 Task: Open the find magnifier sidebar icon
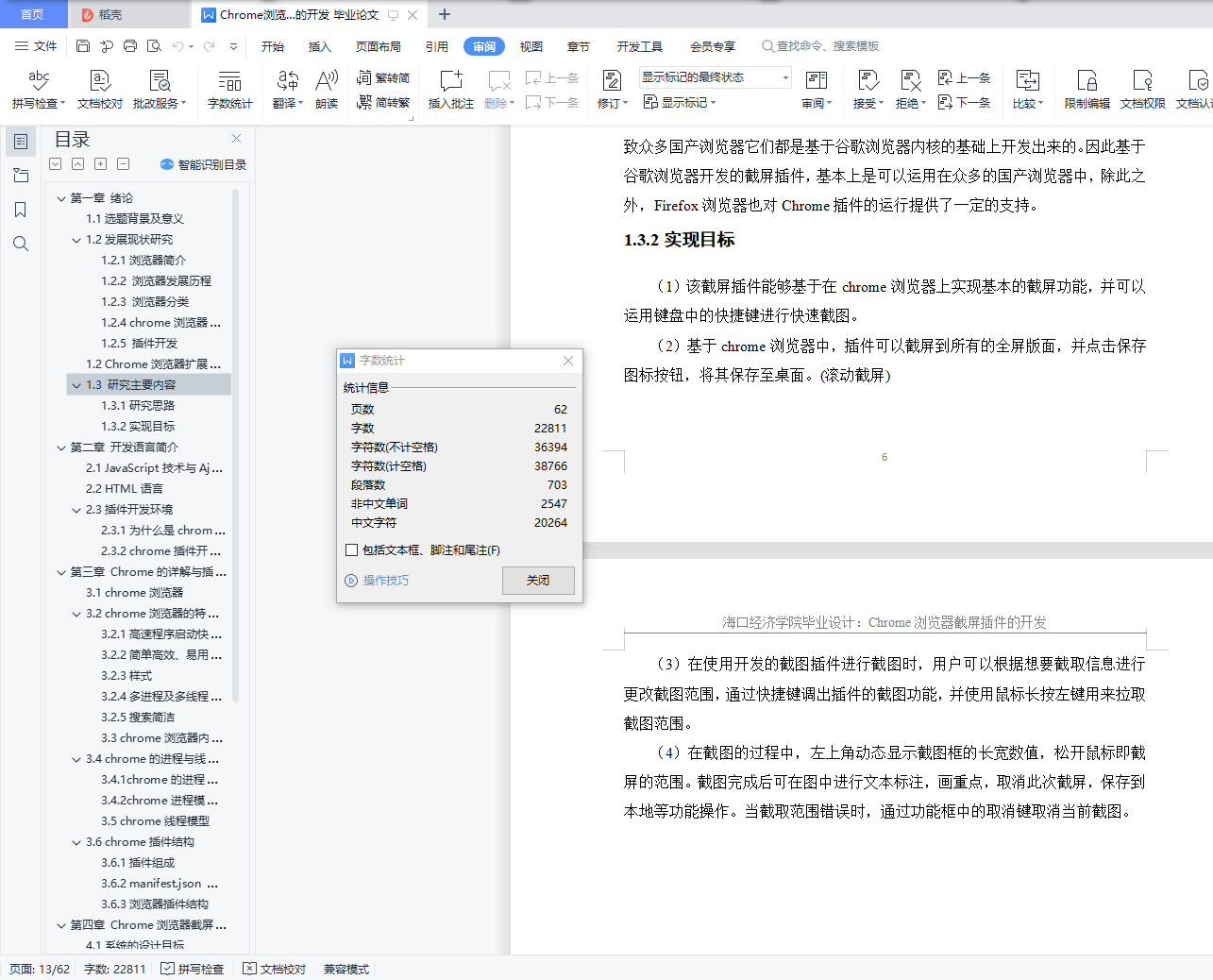pyautogui.click(x=21, y=244)
